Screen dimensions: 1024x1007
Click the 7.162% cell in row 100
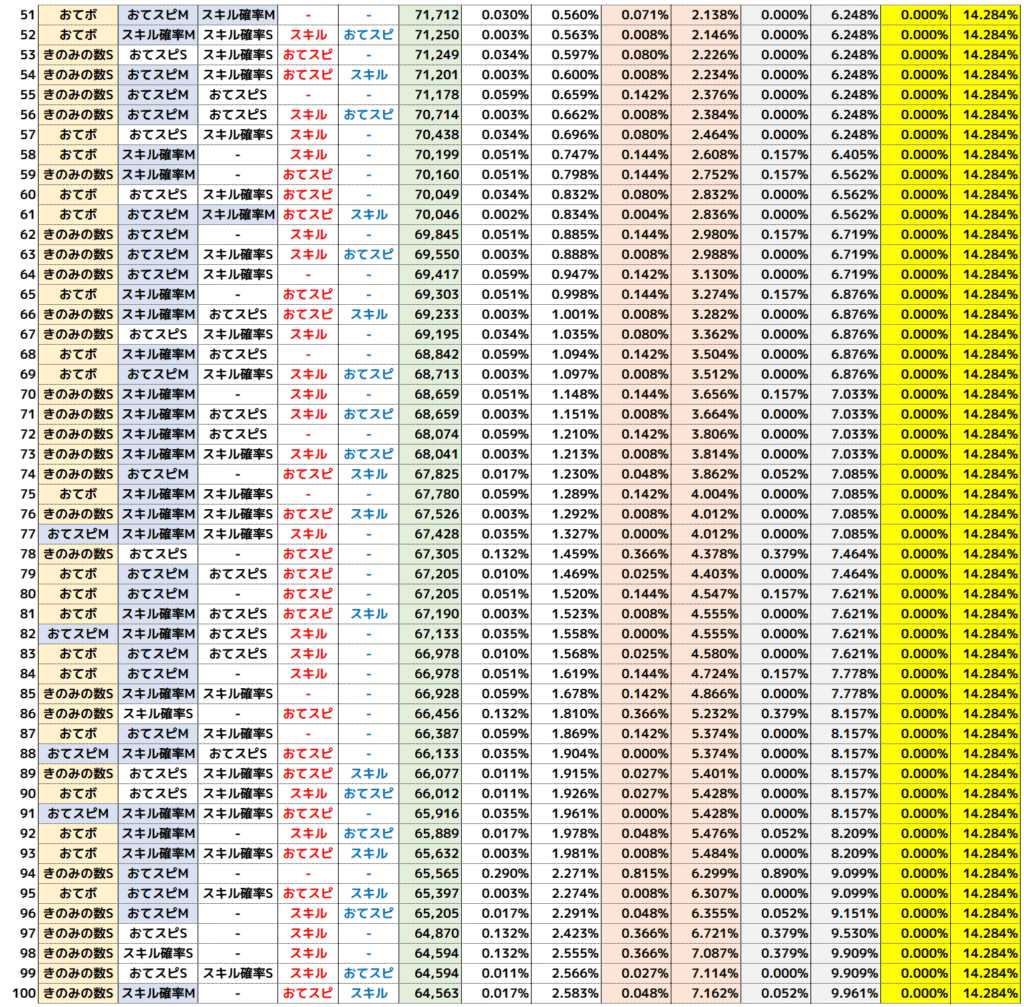click(706, 994)
